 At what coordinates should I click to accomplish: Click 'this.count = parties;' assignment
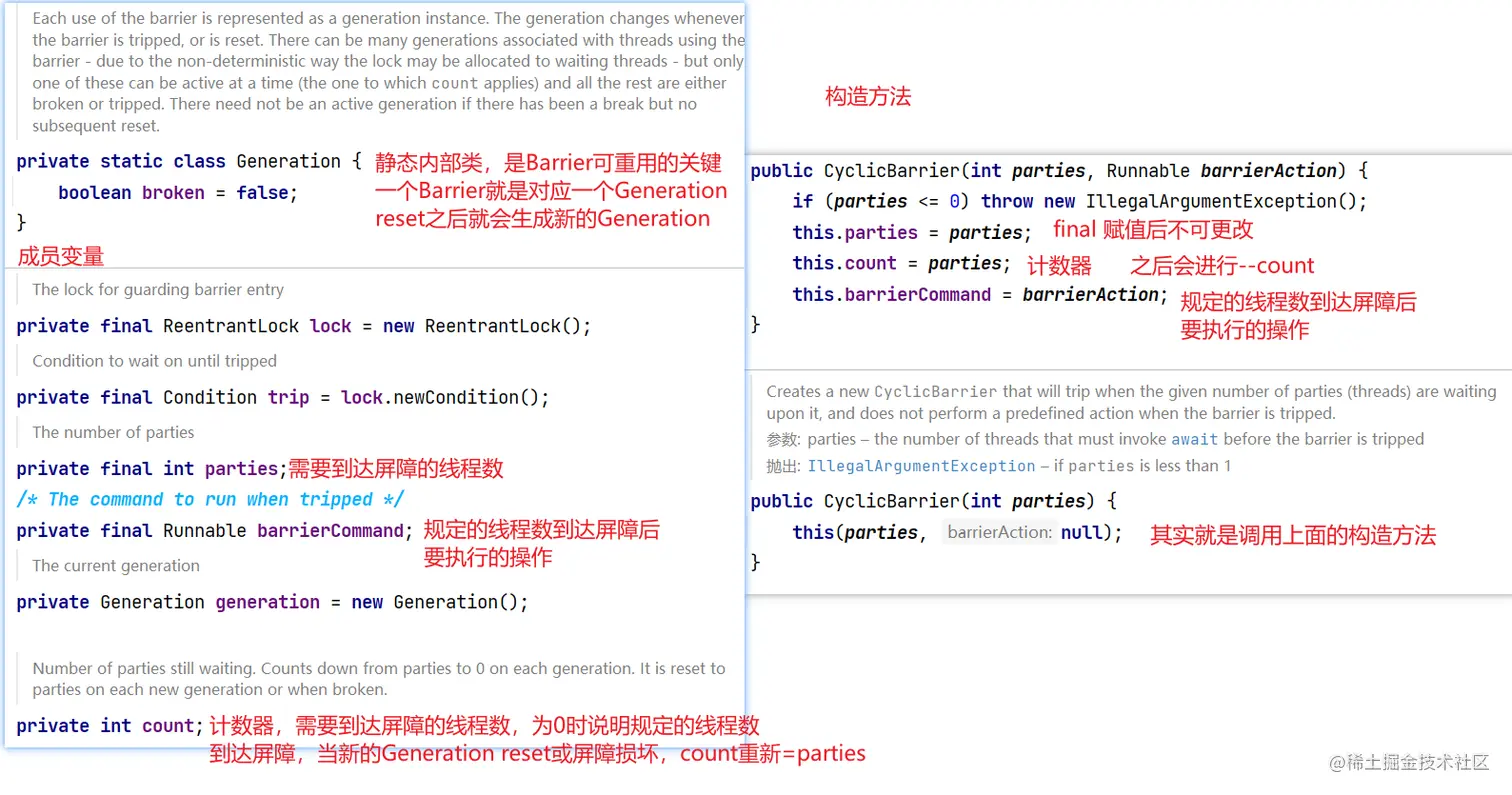point(902,263)
